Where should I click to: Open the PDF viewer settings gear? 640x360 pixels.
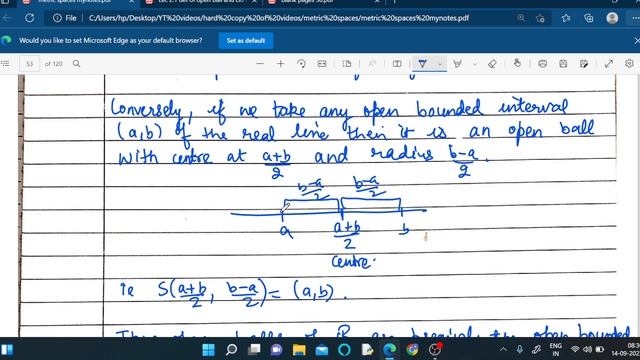tap(629, 64)
